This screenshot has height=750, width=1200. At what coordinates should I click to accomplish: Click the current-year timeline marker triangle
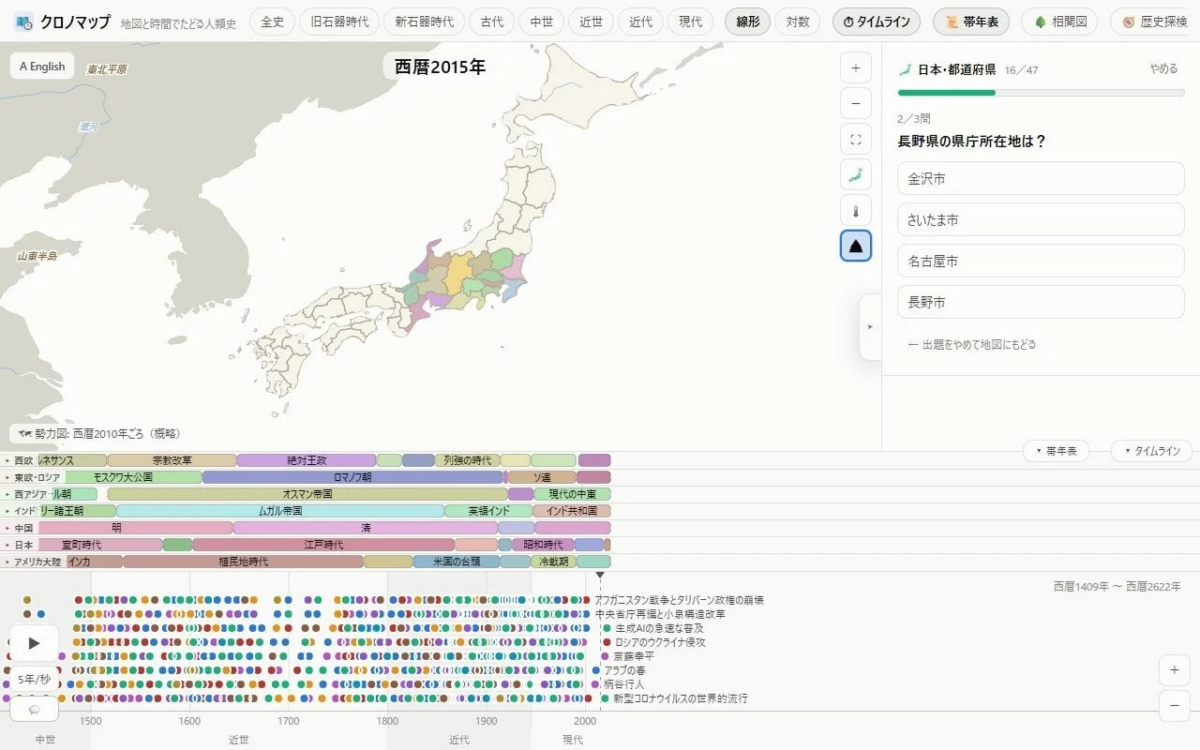coord(600,576)
